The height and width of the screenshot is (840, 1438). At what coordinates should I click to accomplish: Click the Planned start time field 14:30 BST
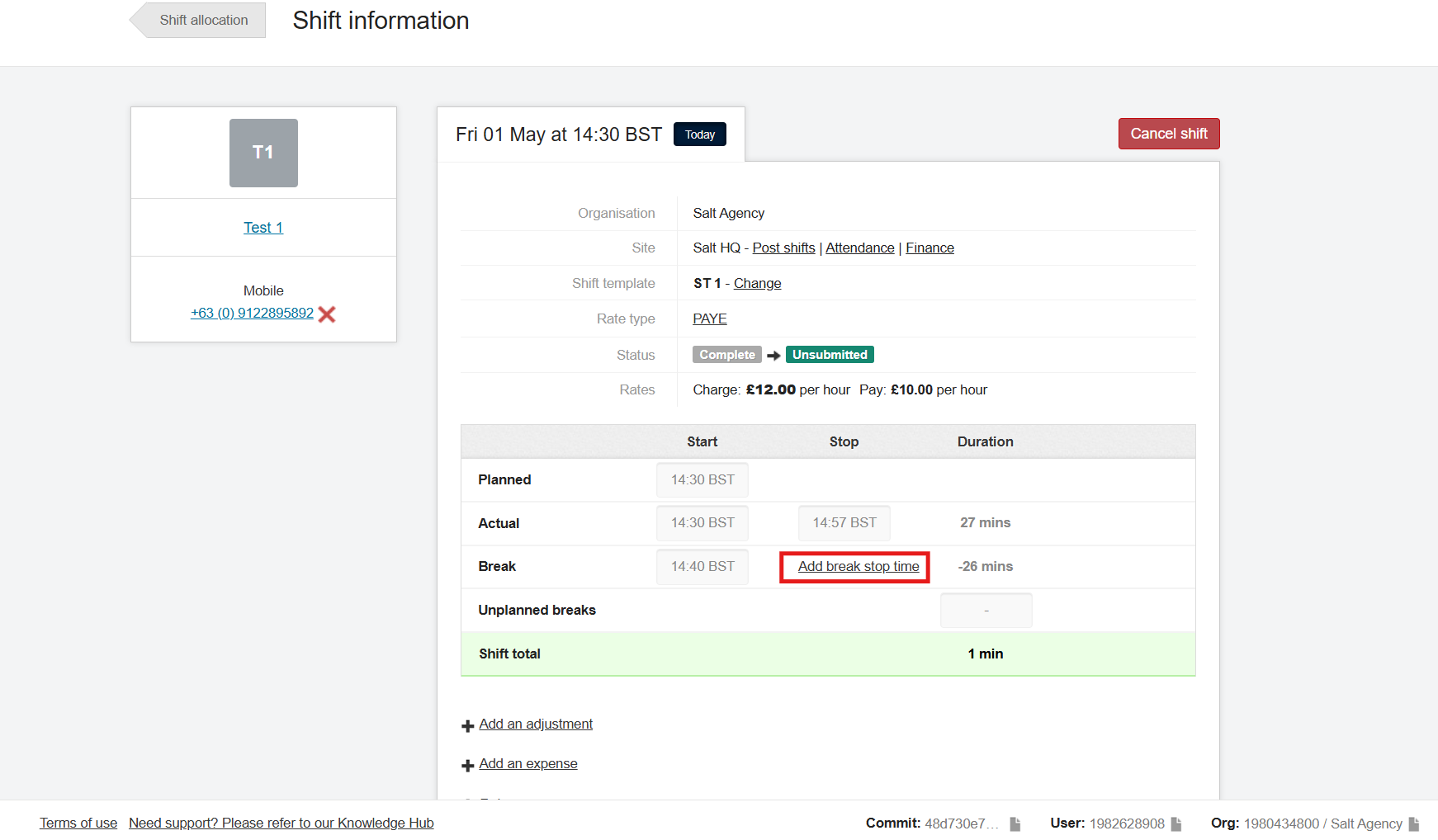[702, 480]
